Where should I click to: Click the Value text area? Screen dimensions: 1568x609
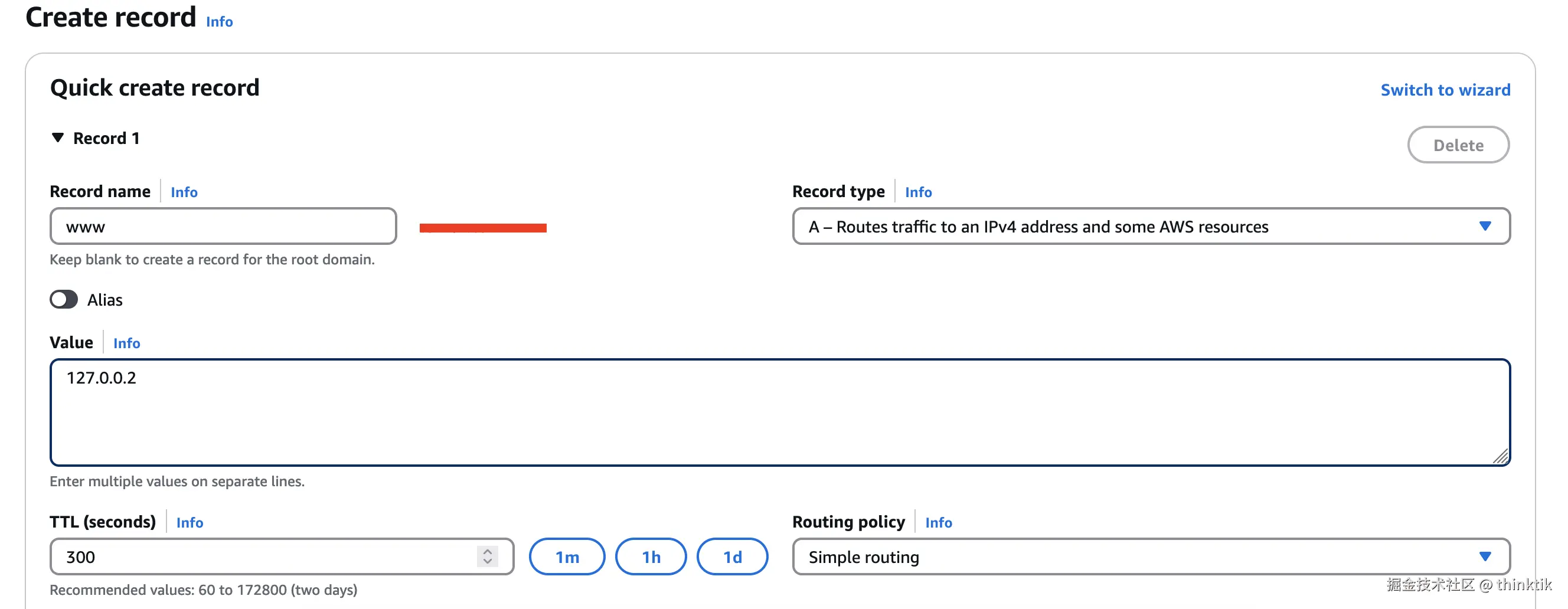(x=779, y=412)
